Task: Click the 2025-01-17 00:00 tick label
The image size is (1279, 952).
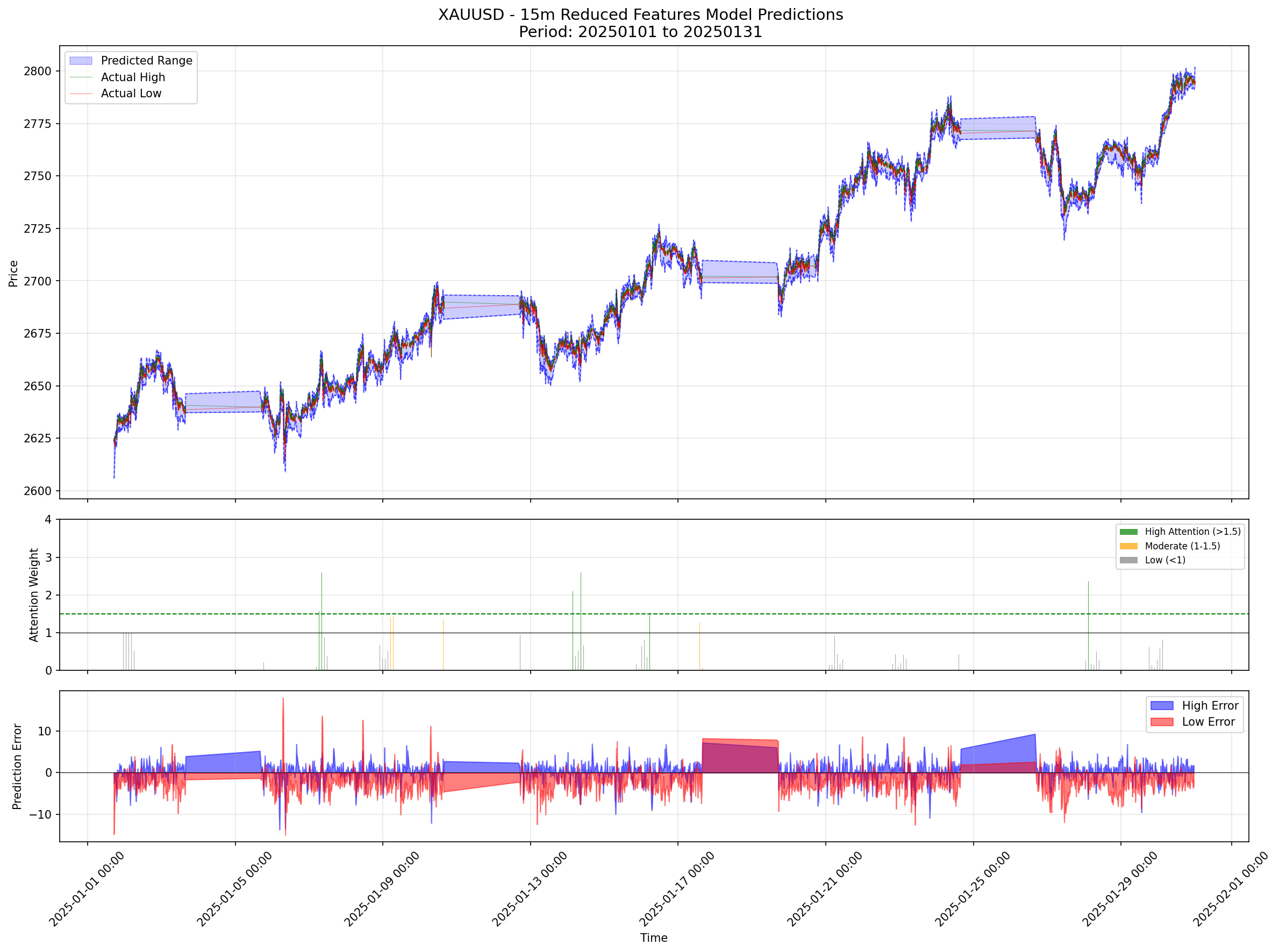Action: (677, 890)
